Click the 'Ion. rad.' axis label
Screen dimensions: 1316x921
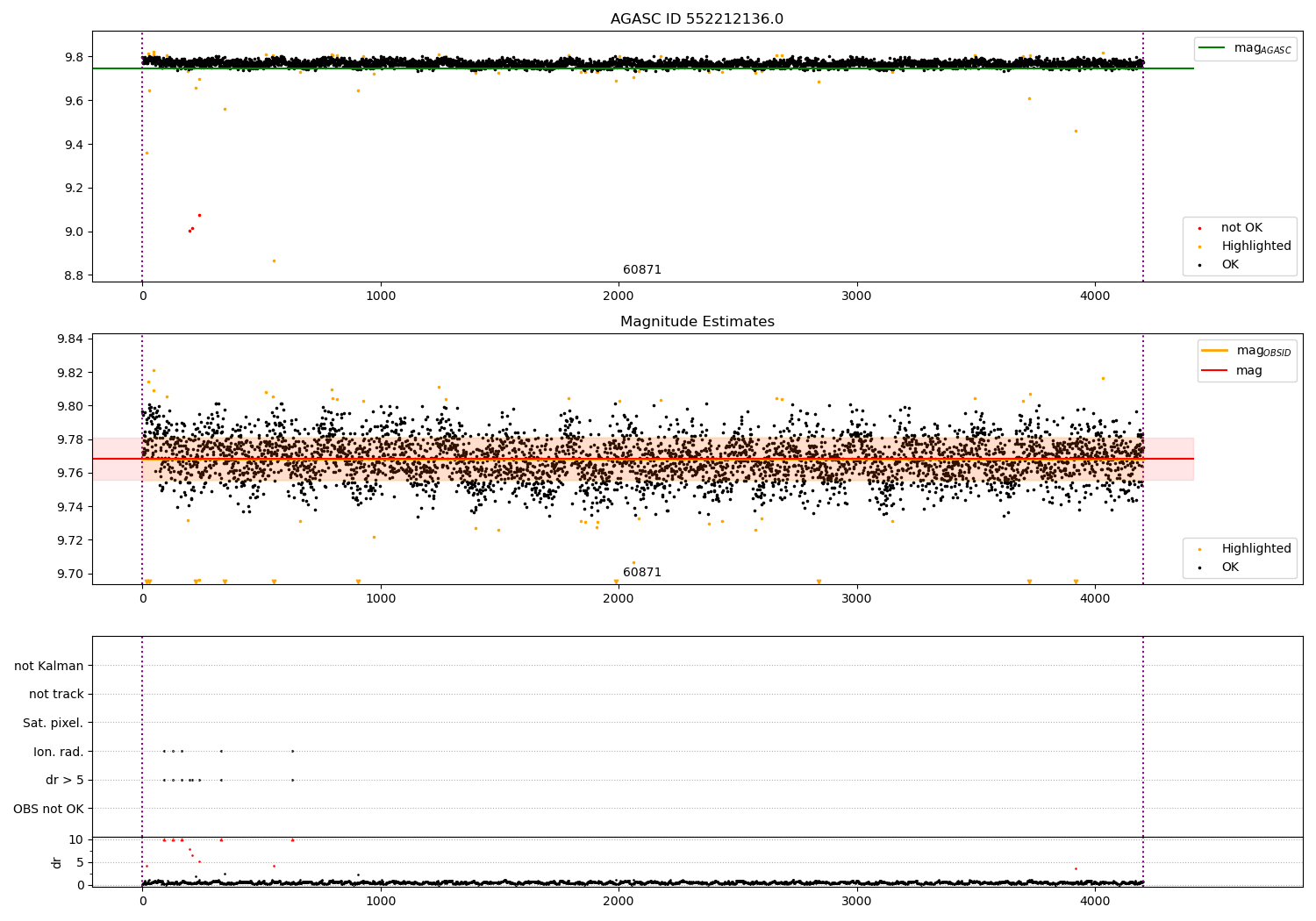(58, 752)
